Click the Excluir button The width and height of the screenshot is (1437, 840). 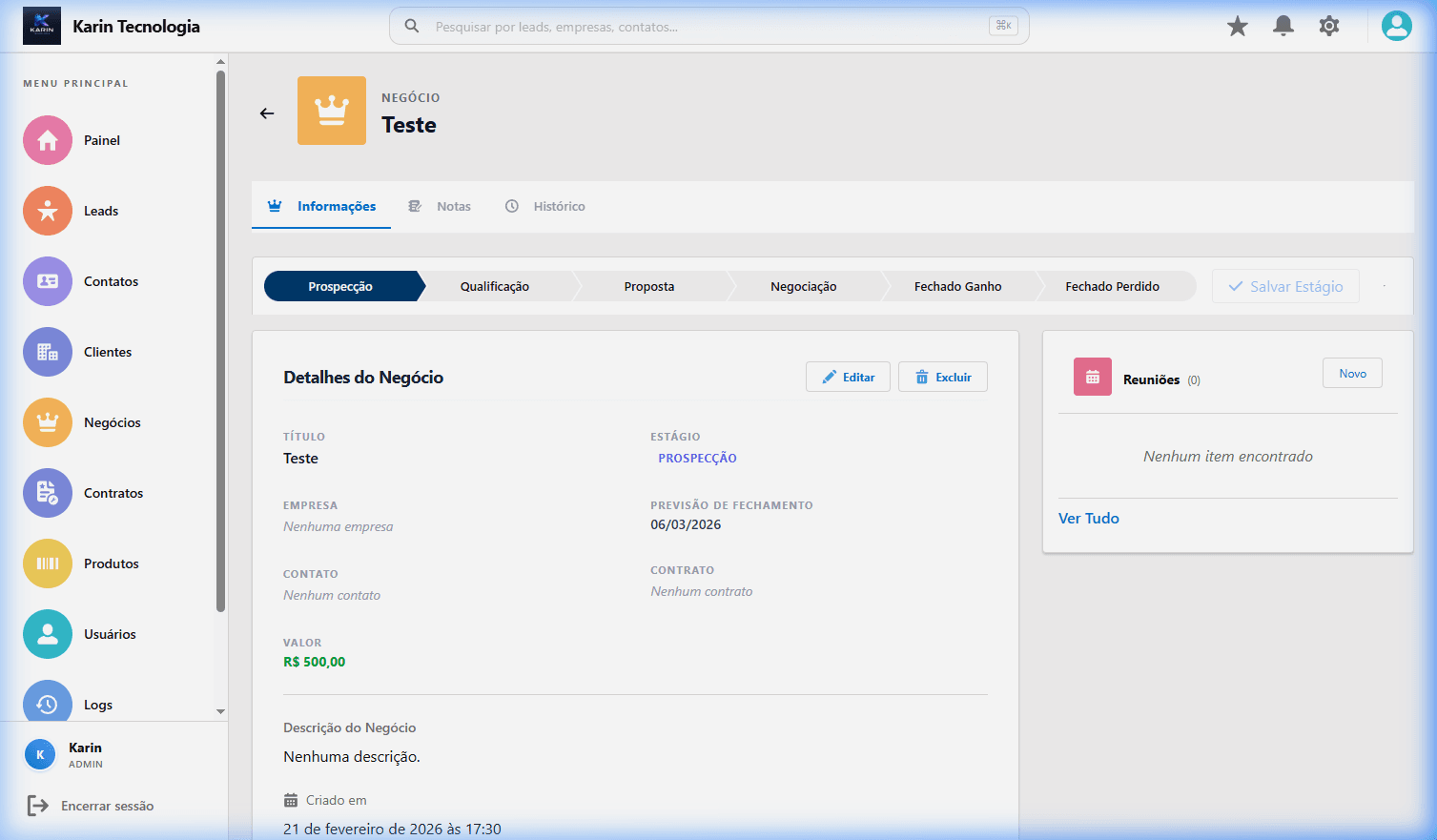coord(942,377)
